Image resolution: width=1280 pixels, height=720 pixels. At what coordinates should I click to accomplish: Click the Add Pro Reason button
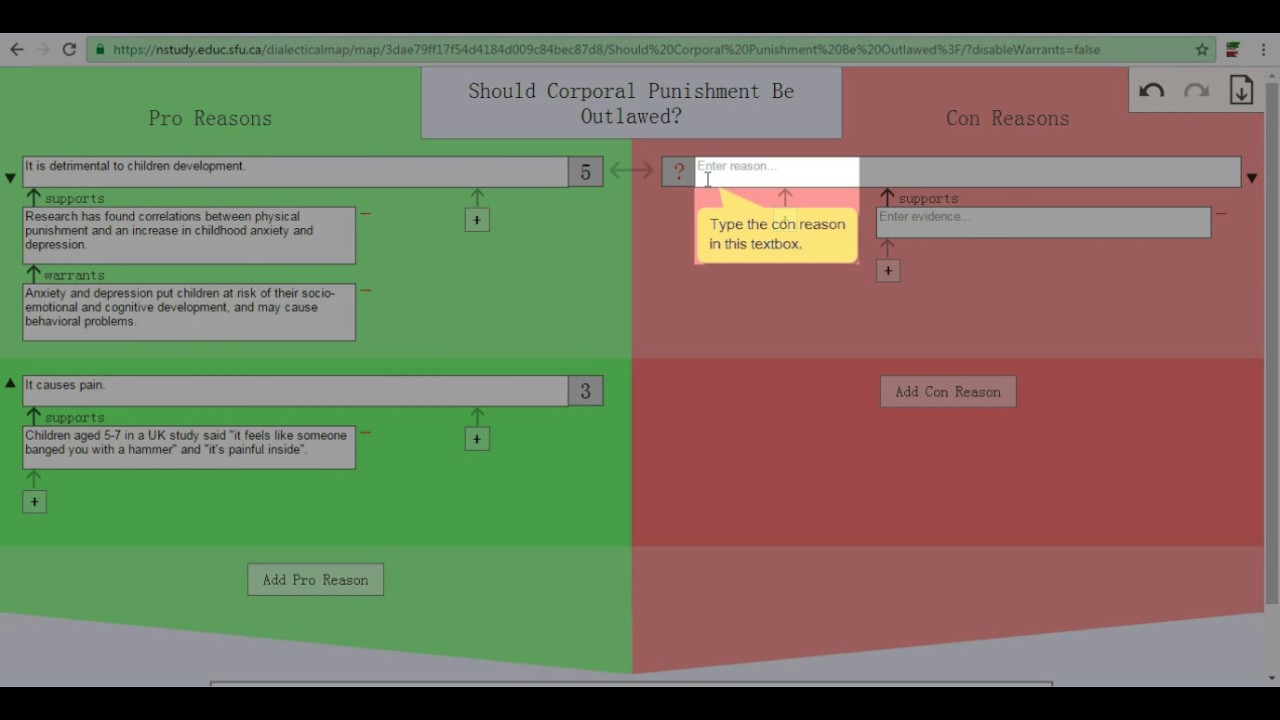click(x=315, y=580)
